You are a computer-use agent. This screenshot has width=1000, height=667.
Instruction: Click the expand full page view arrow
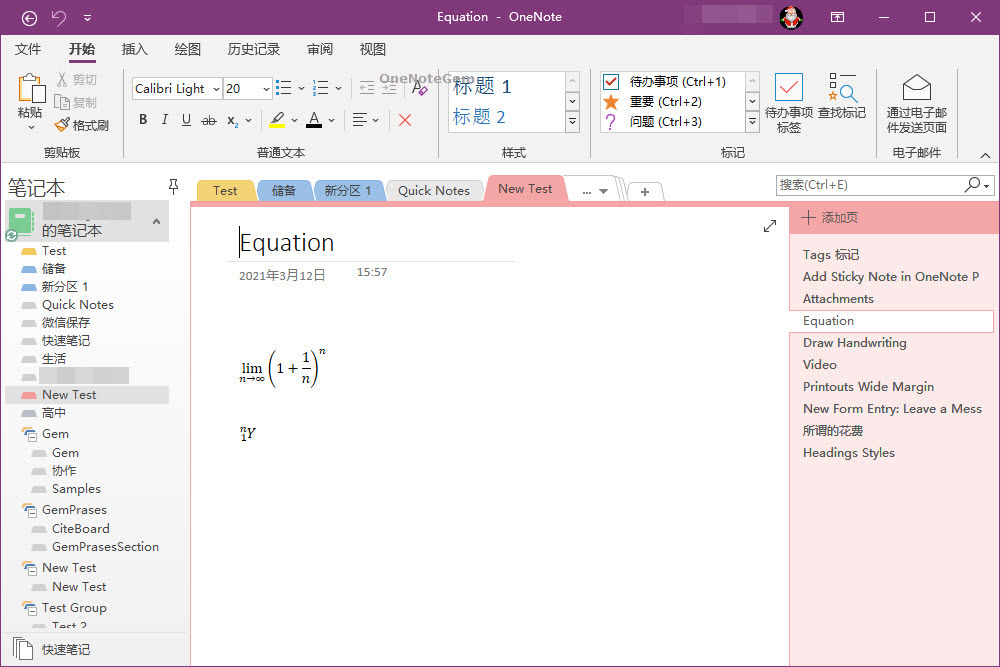pyautogui.click(x=770, y=226)
